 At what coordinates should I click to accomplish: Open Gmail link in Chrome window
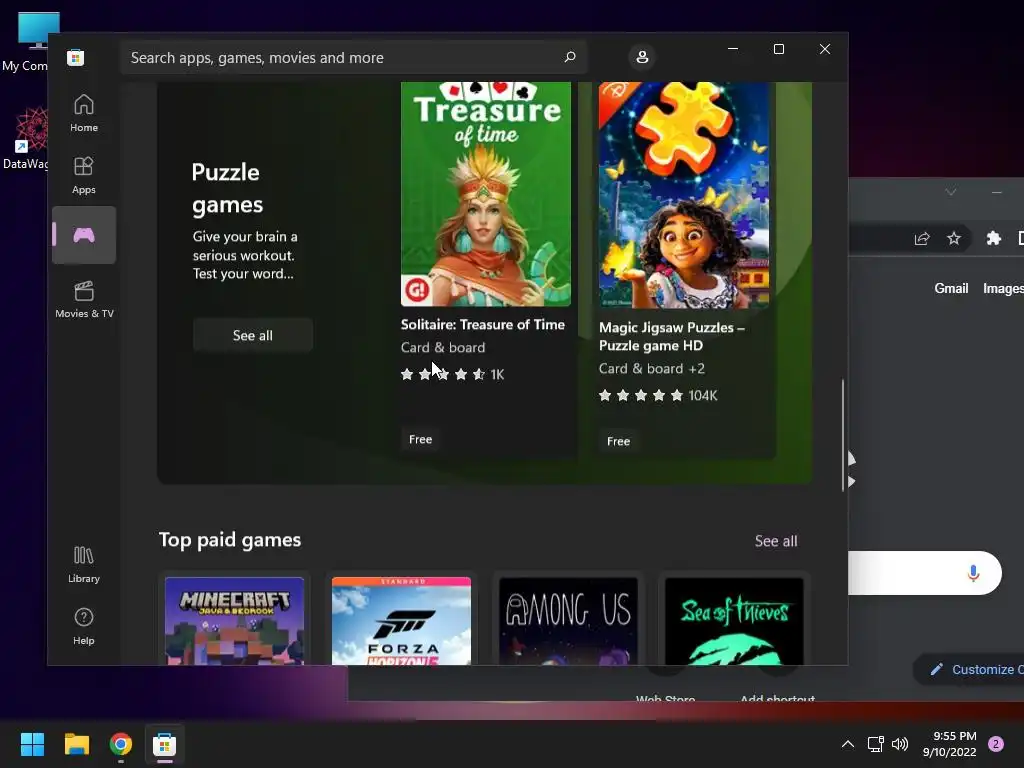point(951,288)
